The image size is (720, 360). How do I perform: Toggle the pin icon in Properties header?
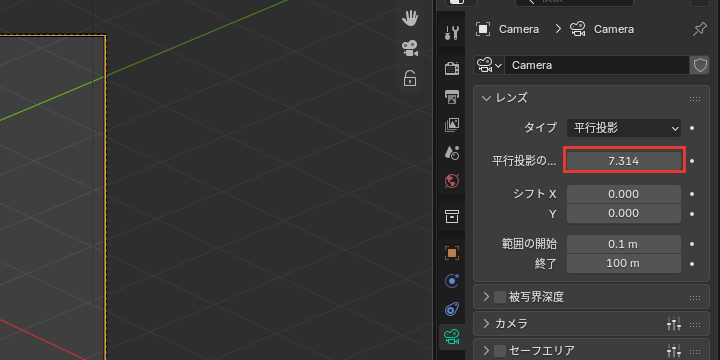tap(699, 29)
